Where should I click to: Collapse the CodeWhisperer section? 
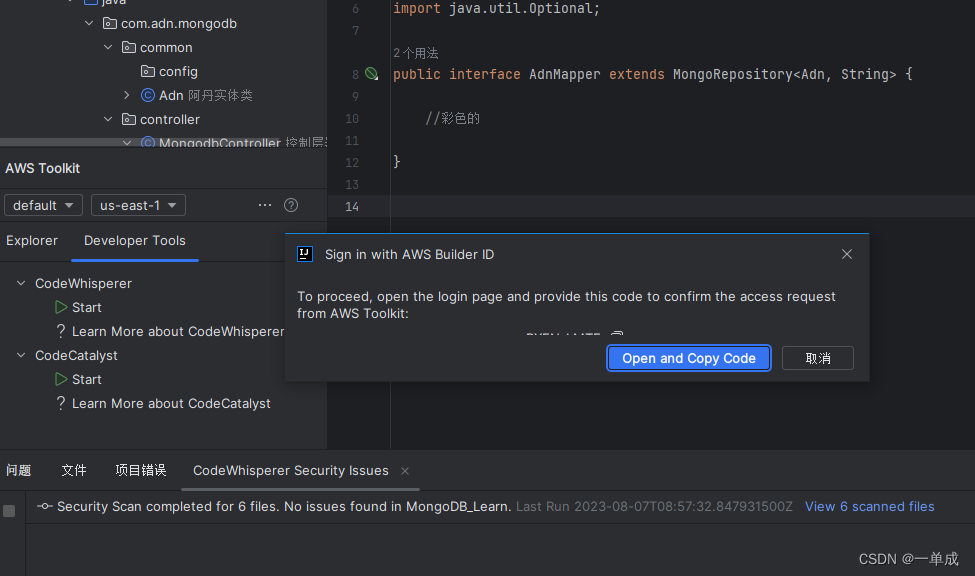(x=20, y=283)
